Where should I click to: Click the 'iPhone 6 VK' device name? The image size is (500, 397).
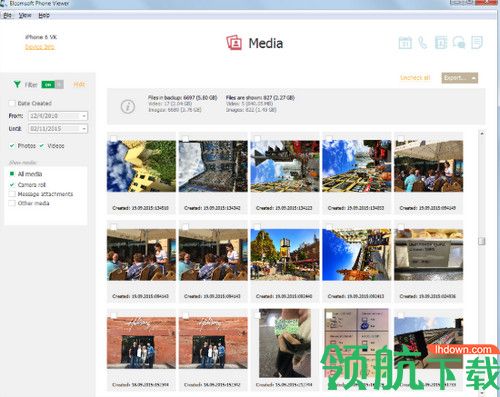pos(41,37)
